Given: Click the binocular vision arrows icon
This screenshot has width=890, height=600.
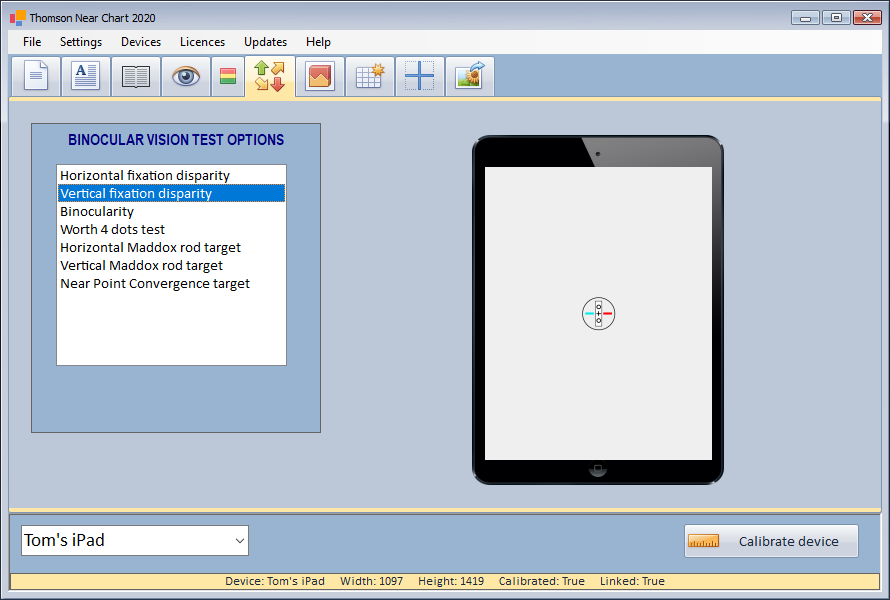Looking at the screenshot, I should point(270,77).
